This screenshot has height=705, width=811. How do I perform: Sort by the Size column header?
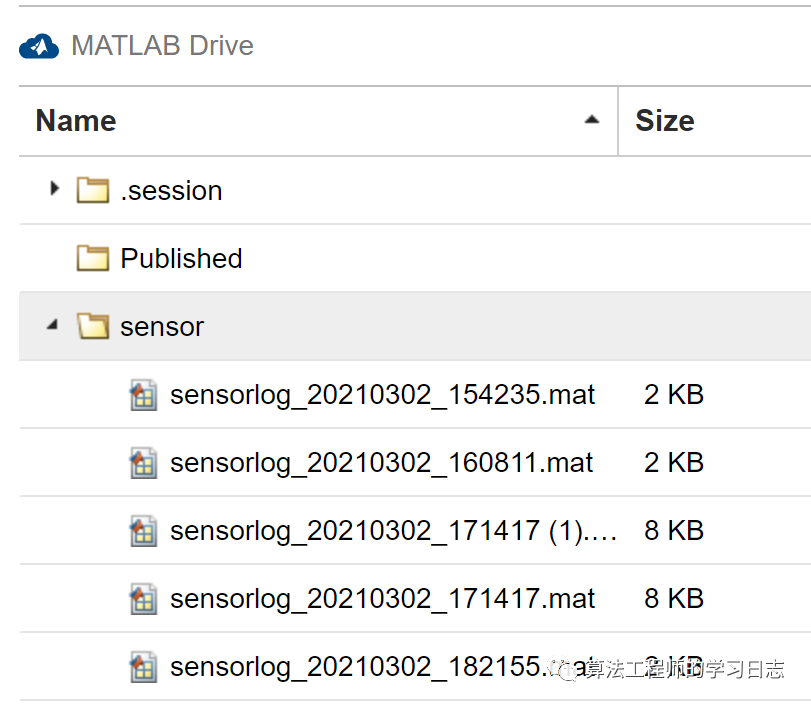pos(665,121)
